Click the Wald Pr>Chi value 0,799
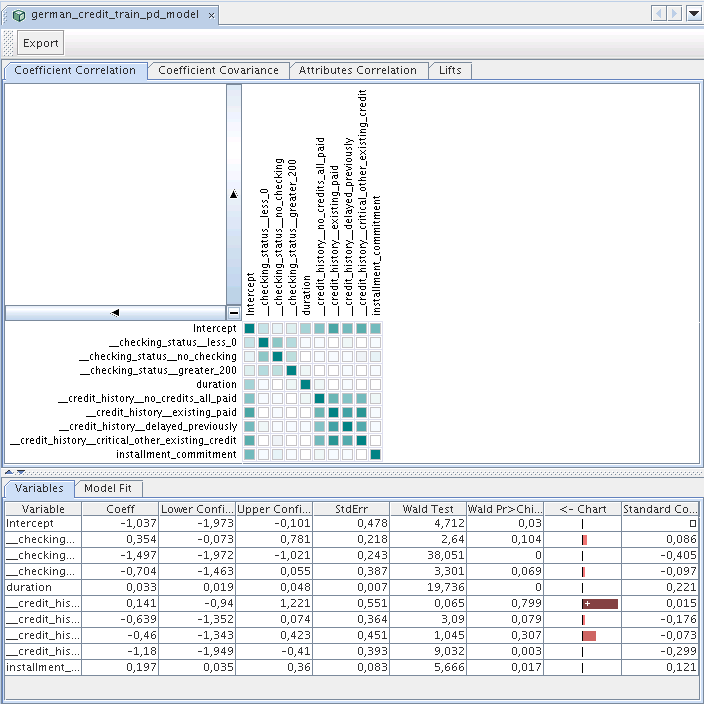 (526, 603)
